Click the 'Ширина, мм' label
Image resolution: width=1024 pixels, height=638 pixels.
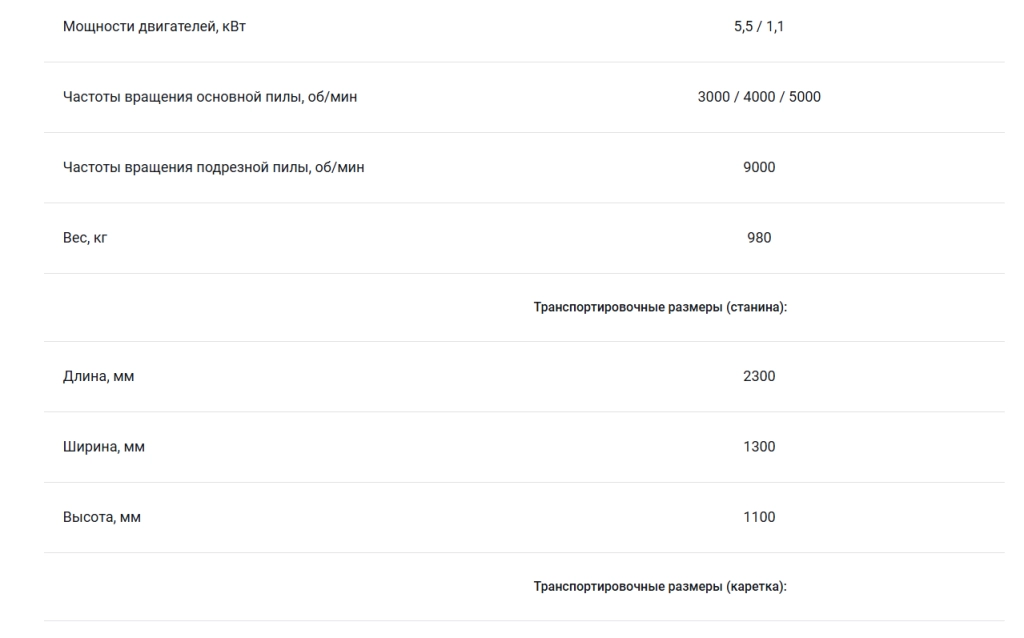[104, 447]
